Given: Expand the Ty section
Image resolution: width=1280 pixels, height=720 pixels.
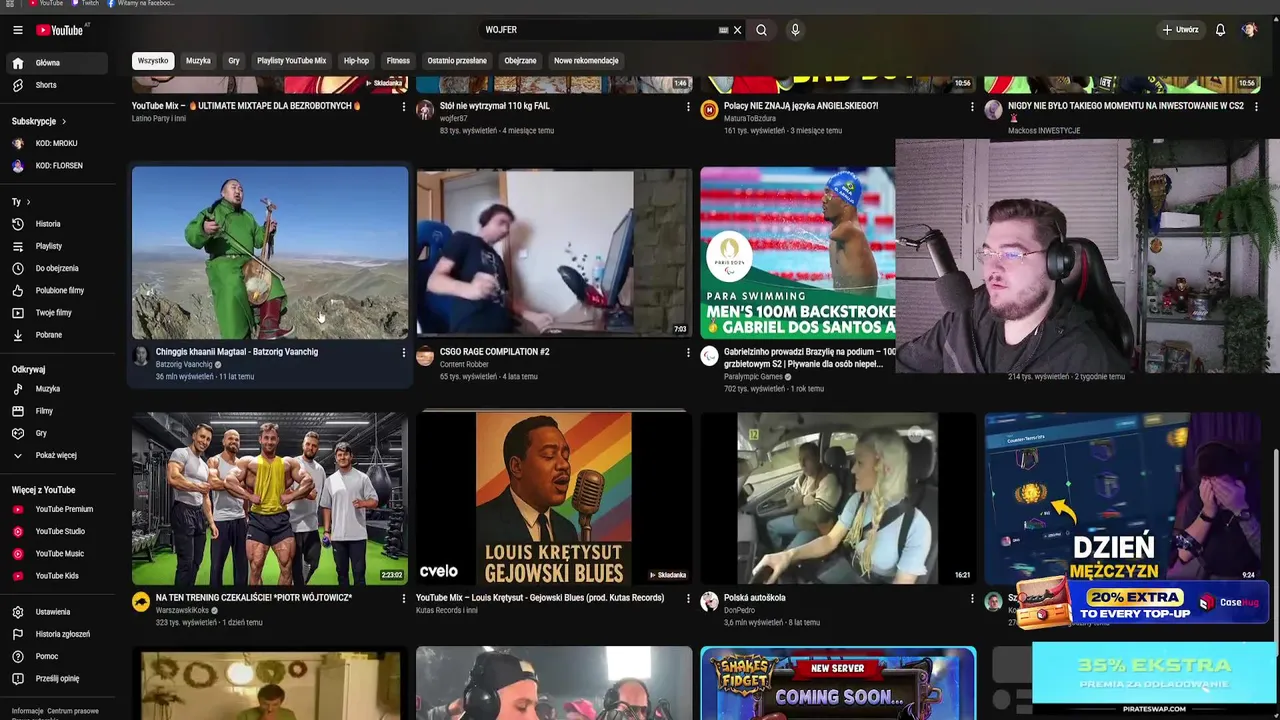Looking at the screenshot, I should tap(20, 202).
